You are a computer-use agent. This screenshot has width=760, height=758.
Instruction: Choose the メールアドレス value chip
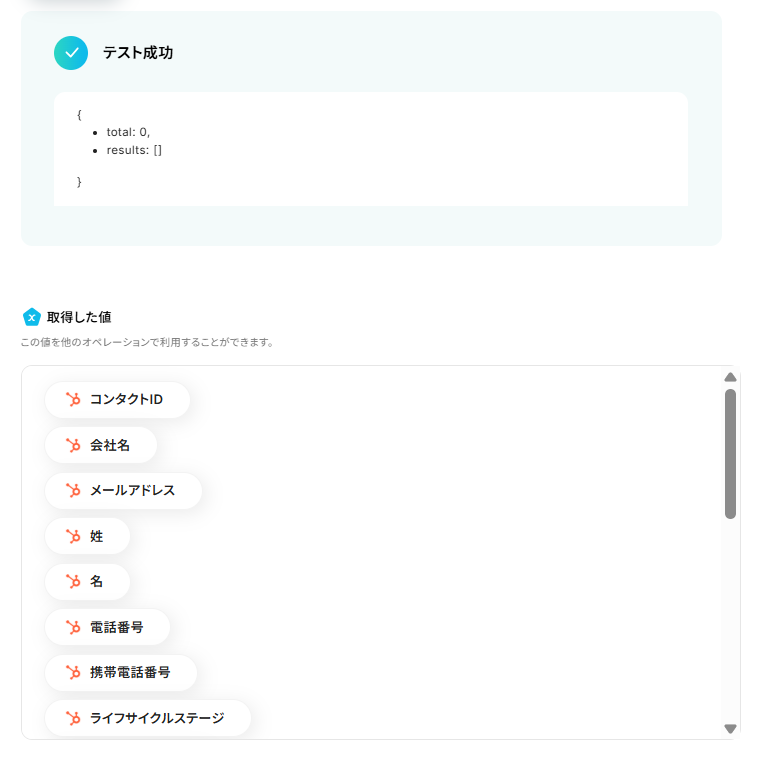pyautogui.click(x=123, y=490)
